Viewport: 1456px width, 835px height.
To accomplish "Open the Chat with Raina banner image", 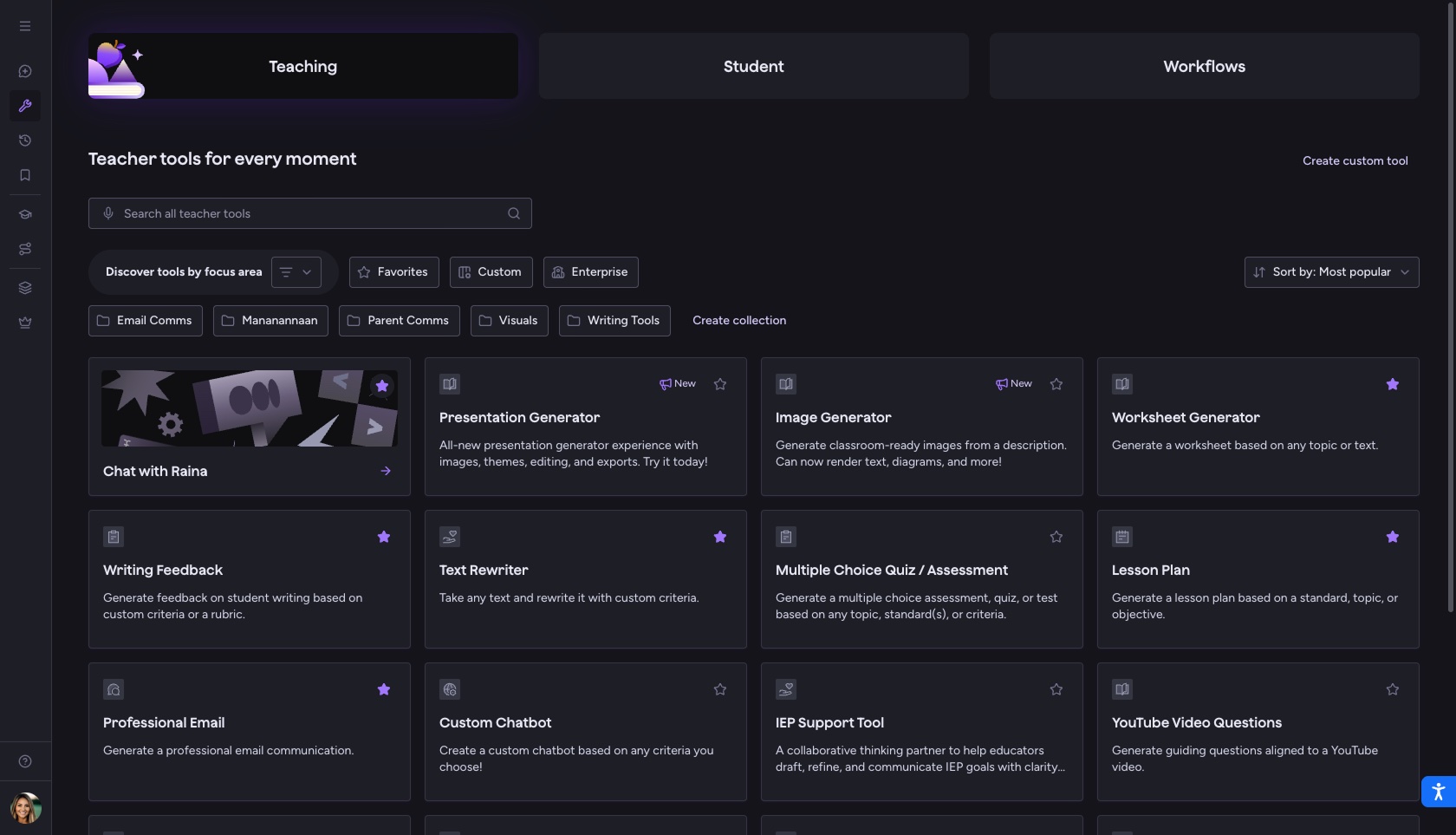I will tap(250, 408).
